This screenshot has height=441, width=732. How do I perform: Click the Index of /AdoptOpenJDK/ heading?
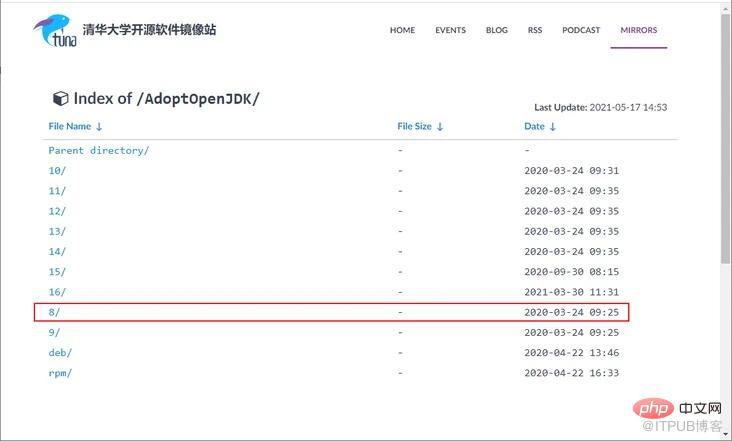pos(166,98)
